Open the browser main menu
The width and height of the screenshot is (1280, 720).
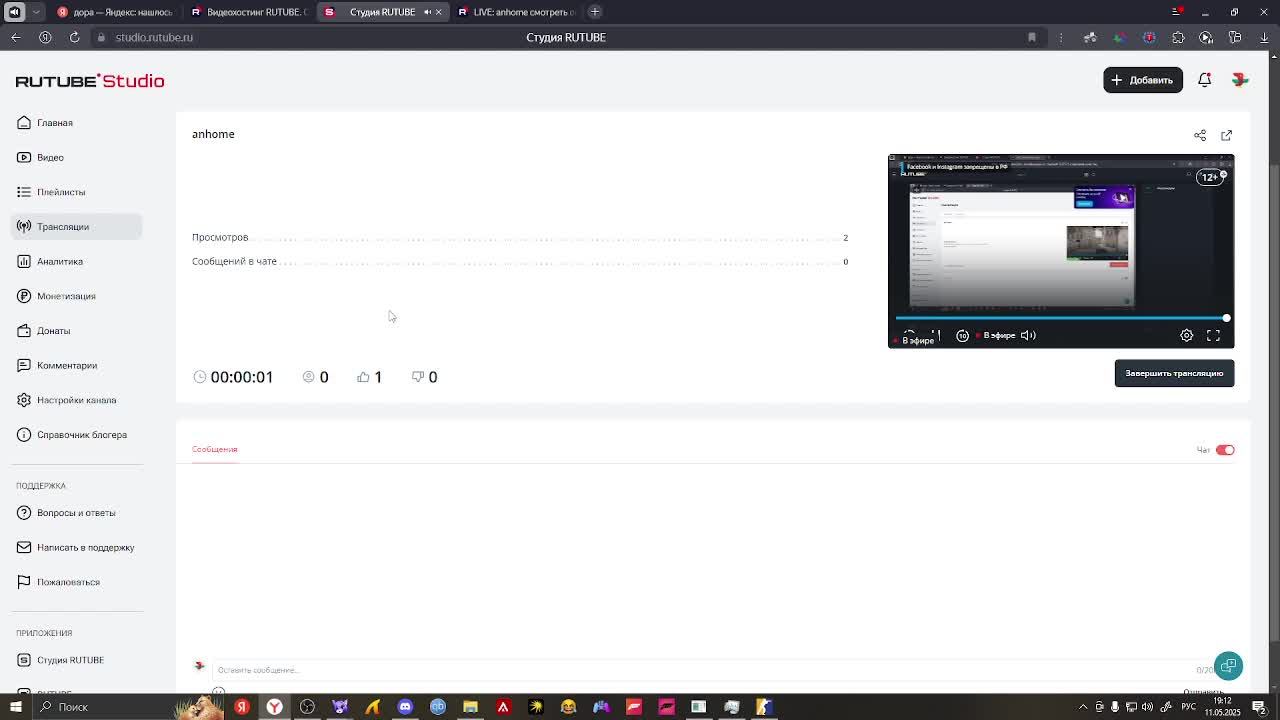pos(1176,12)
